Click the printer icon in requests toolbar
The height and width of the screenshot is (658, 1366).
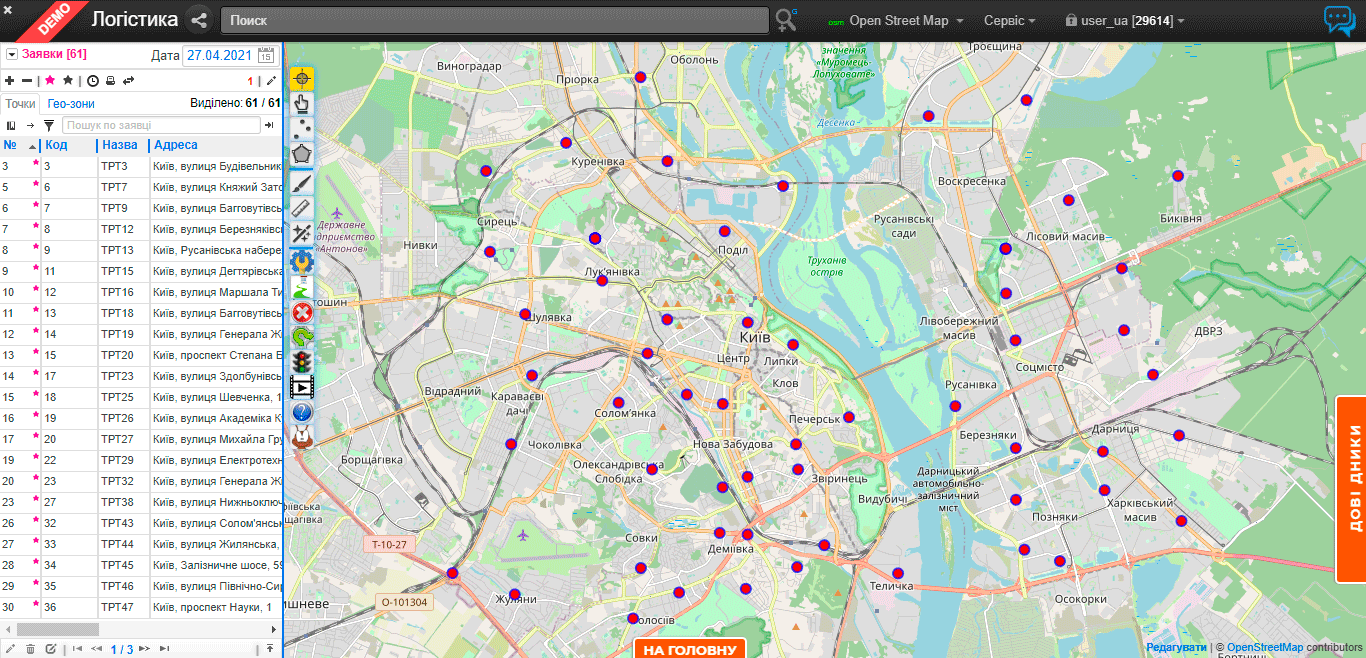pyautogui.click(x=110, y=80)
